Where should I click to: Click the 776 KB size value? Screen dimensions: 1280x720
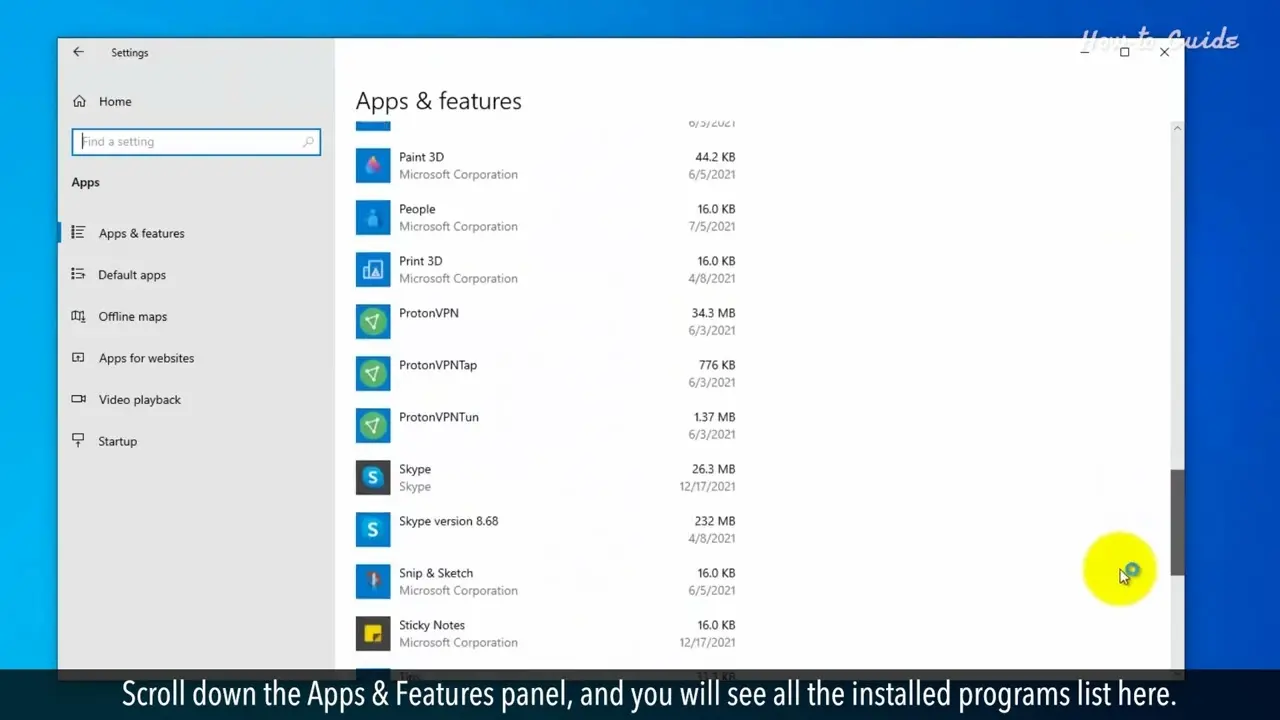717,365
